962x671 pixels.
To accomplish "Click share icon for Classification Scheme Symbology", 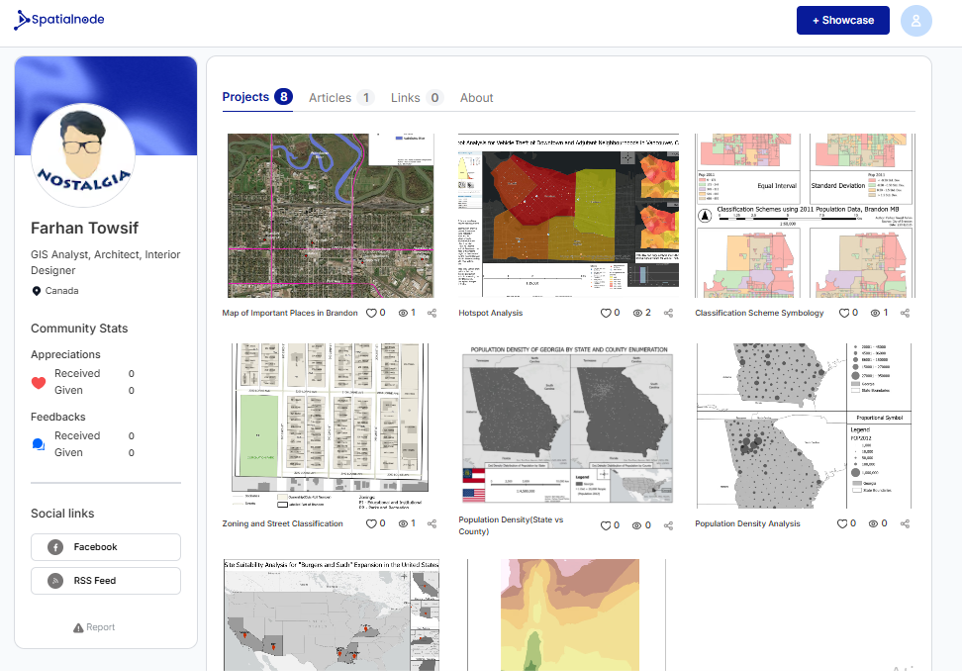I will click(905, 313).
